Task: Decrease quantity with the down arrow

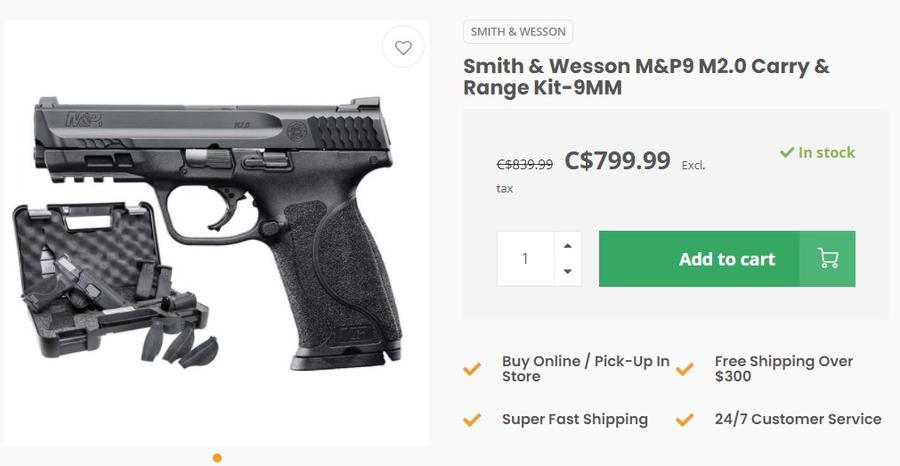Action: tap(568, 271)
